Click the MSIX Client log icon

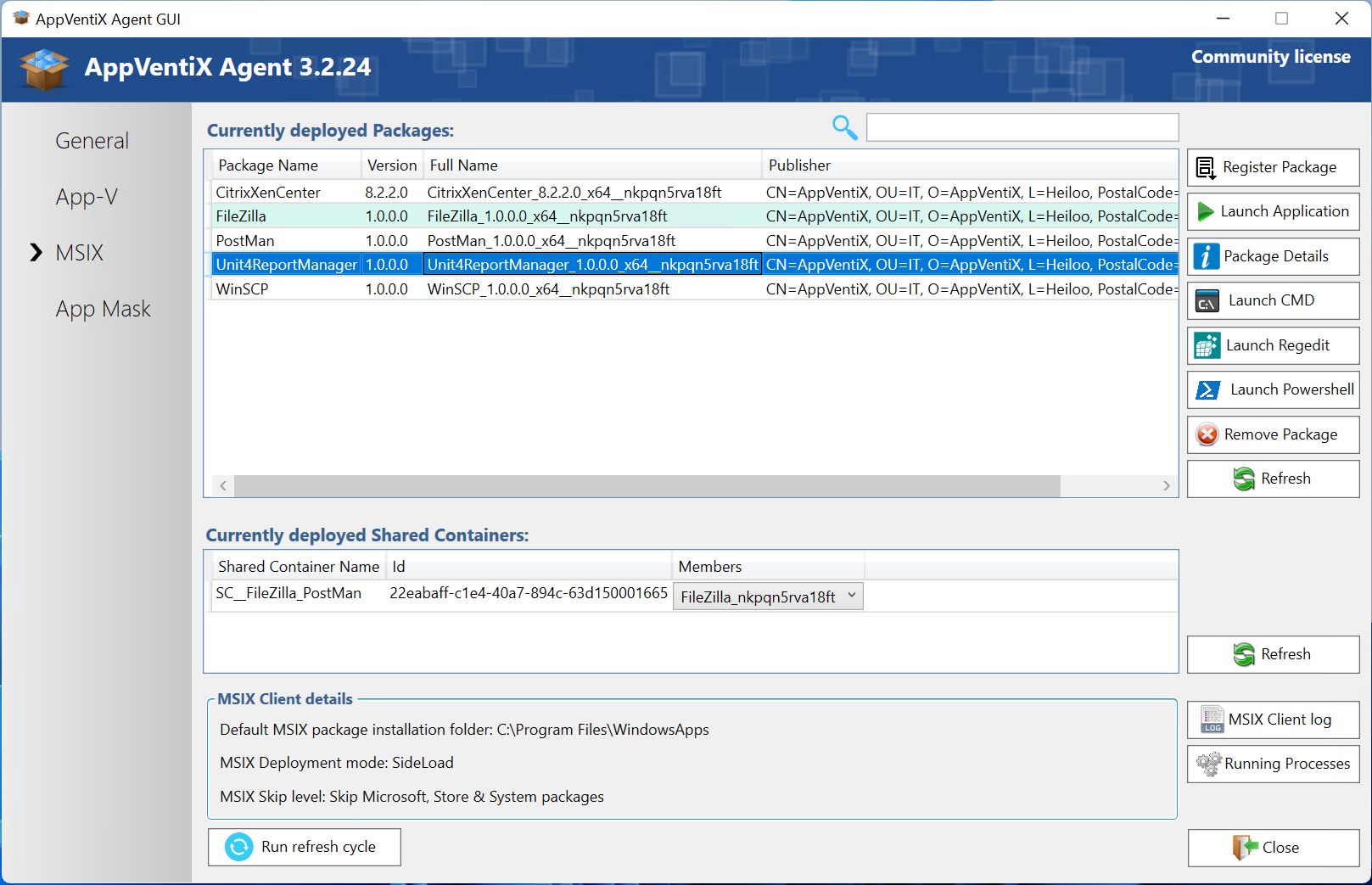1212,720
